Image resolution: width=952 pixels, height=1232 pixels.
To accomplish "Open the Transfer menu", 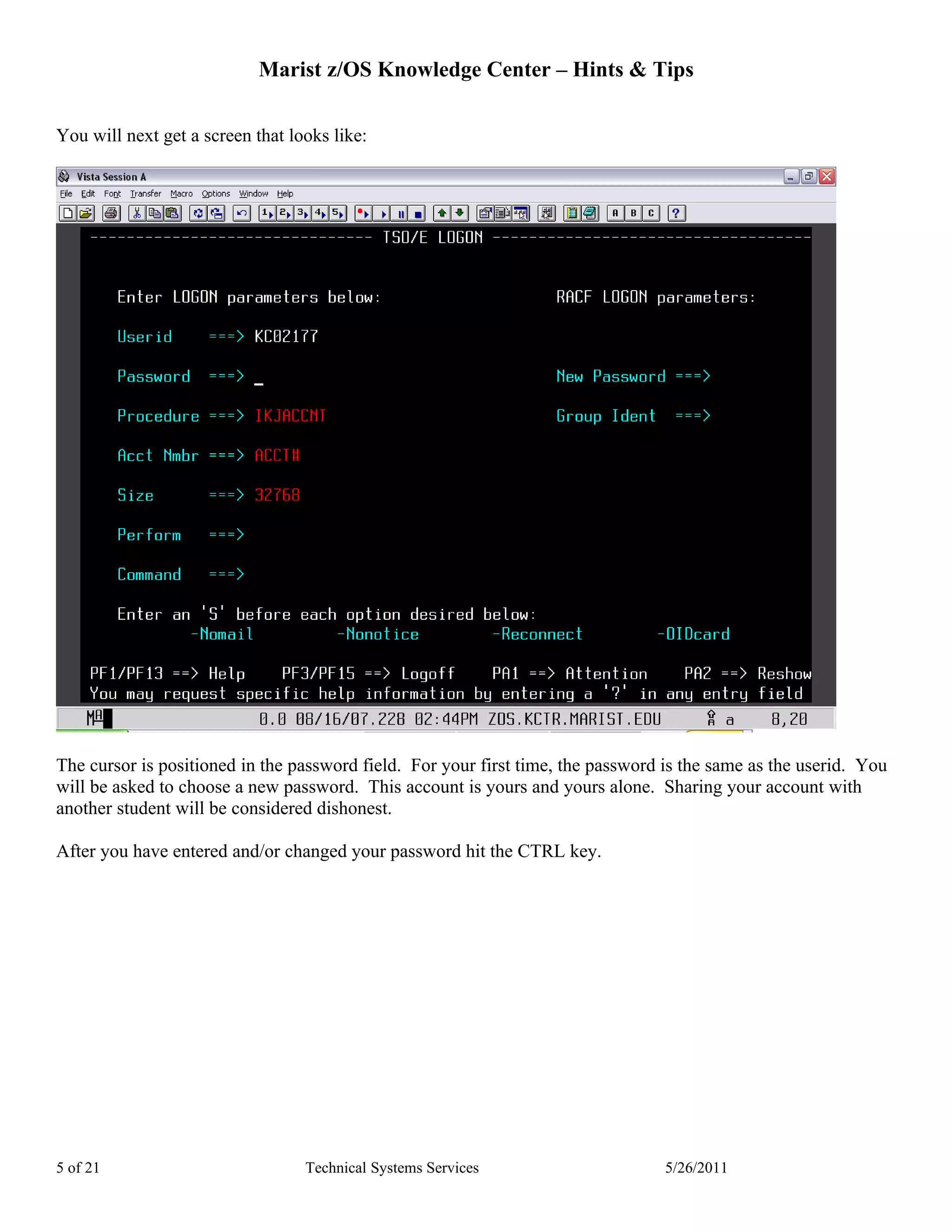I will click(x=145, y=193).
